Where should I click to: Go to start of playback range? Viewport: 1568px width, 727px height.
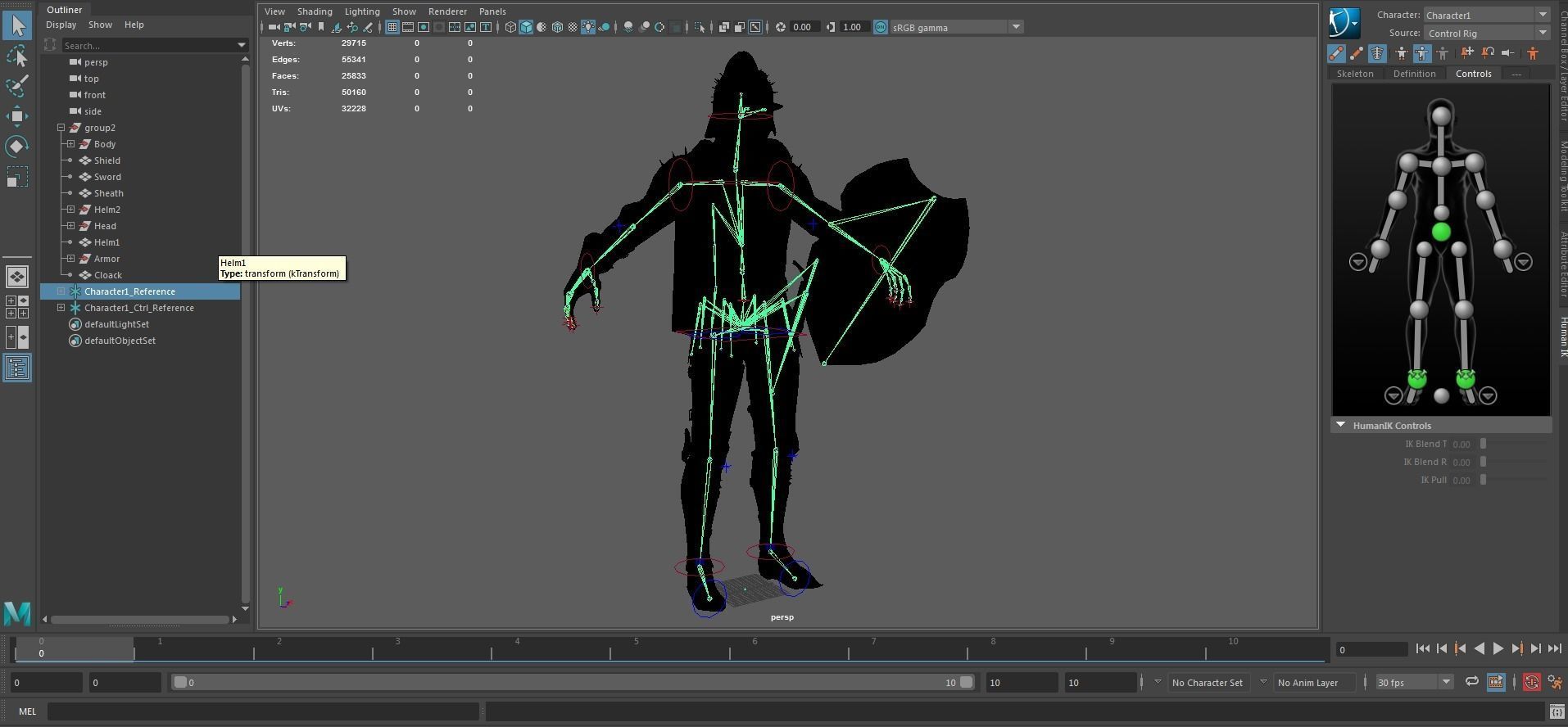pyautogui.click(x=1423, y=648)
